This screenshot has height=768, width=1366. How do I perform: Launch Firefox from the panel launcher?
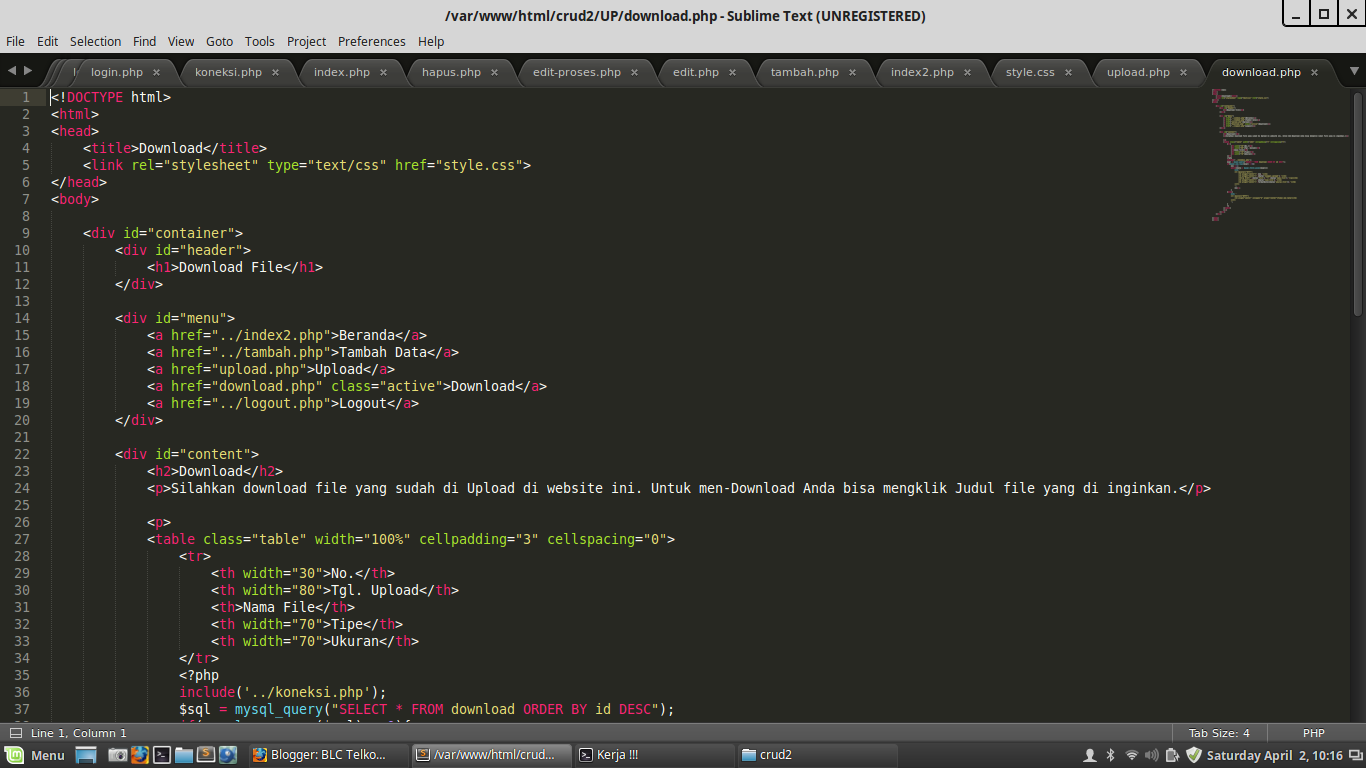click(x=140, y=755)
